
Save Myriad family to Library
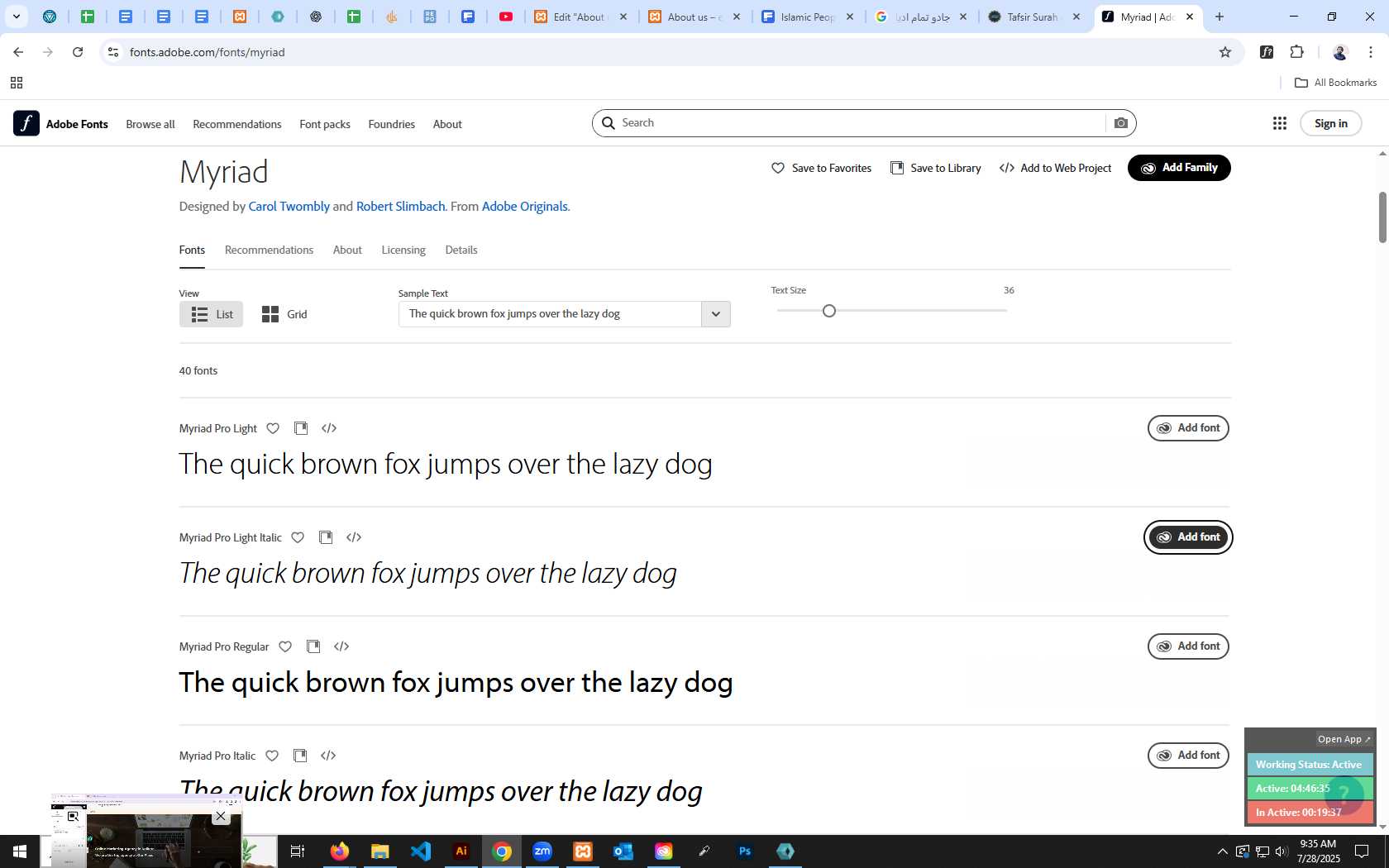pyautogui.click(x=936, y=168)
